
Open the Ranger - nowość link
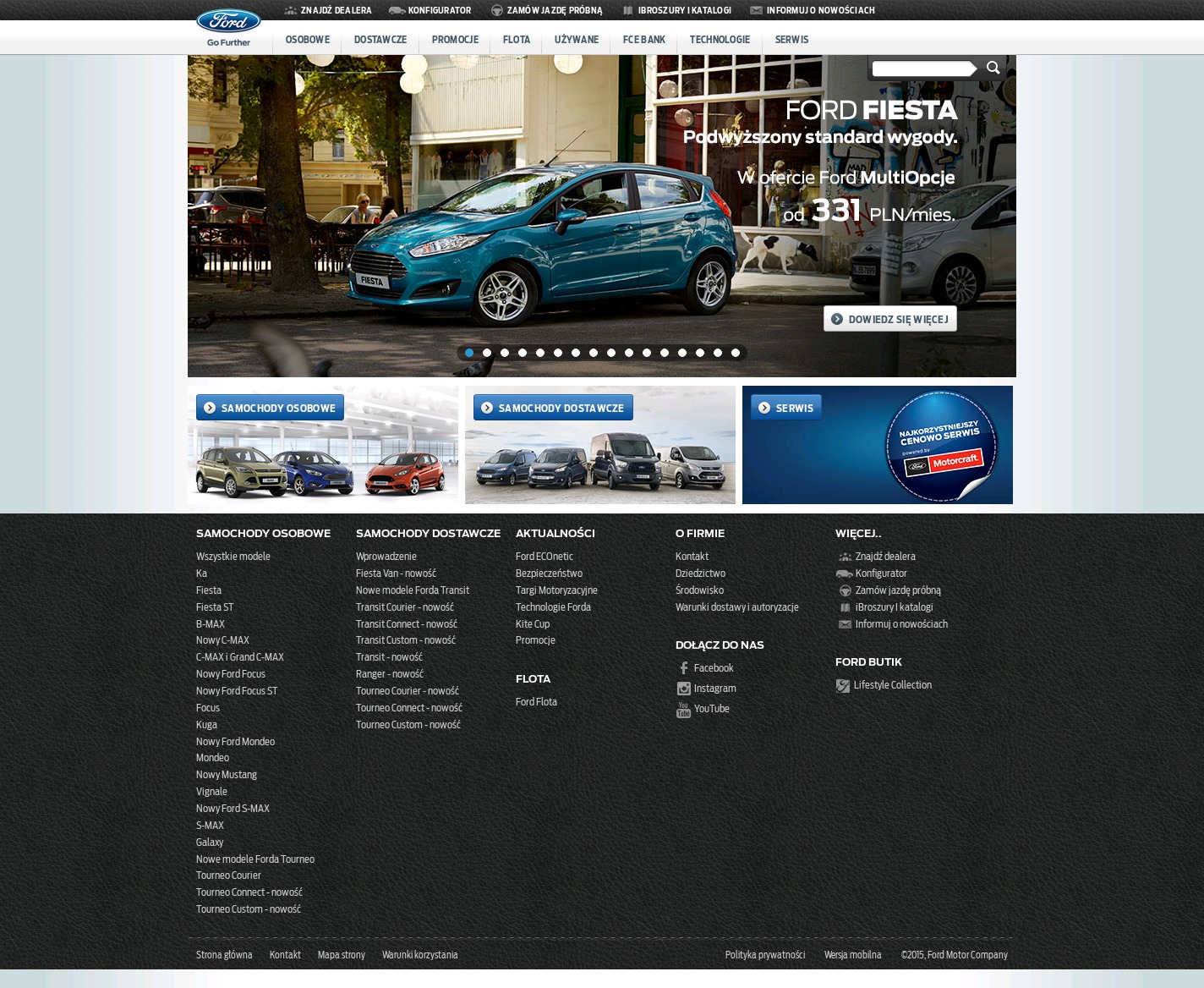(x=390, y=674)
